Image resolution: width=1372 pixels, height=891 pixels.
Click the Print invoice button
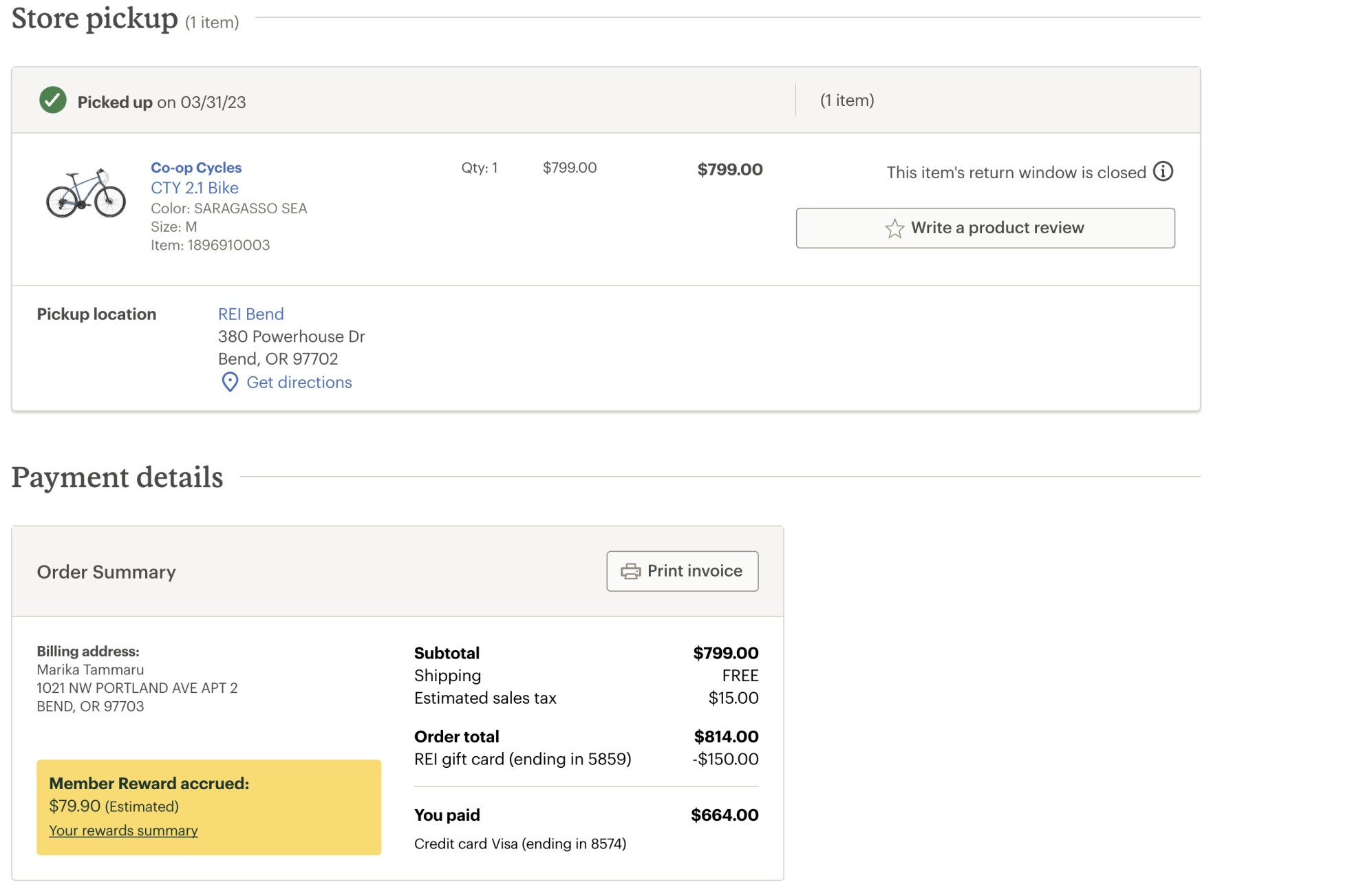tap(682, 571)
